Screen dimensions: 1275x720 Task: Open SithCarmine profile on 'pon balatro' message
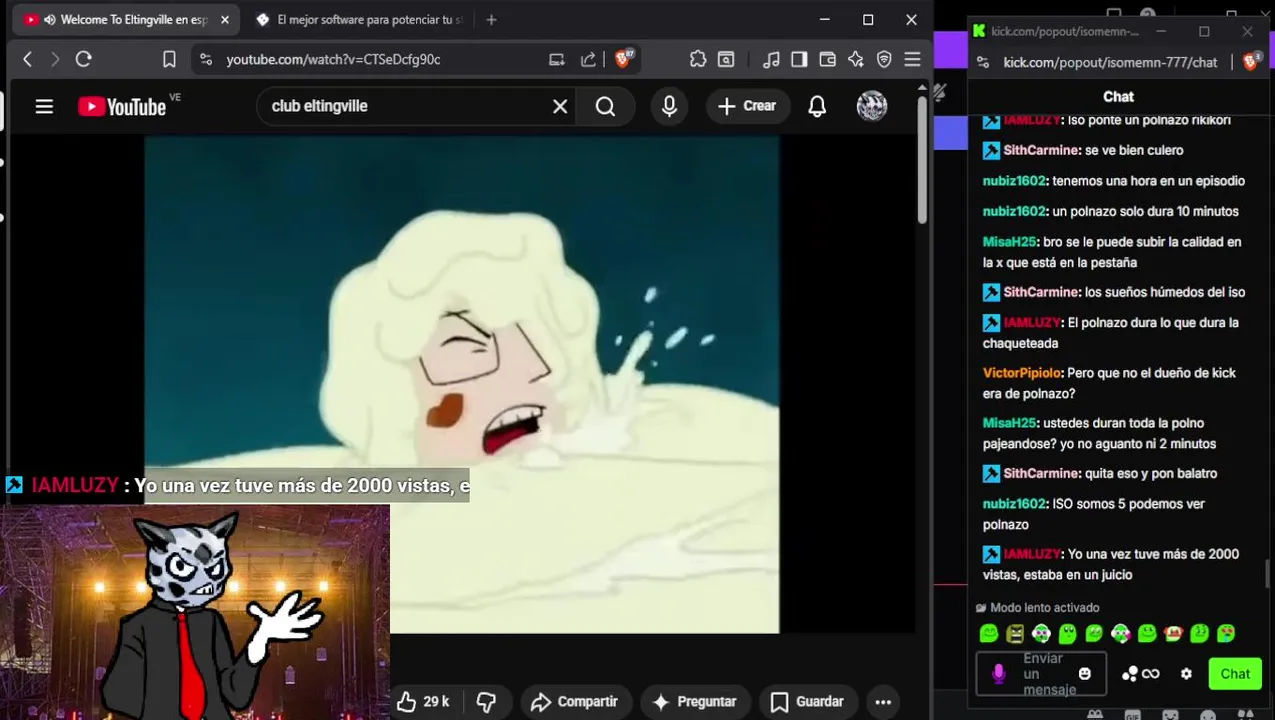click(1040, 474)
